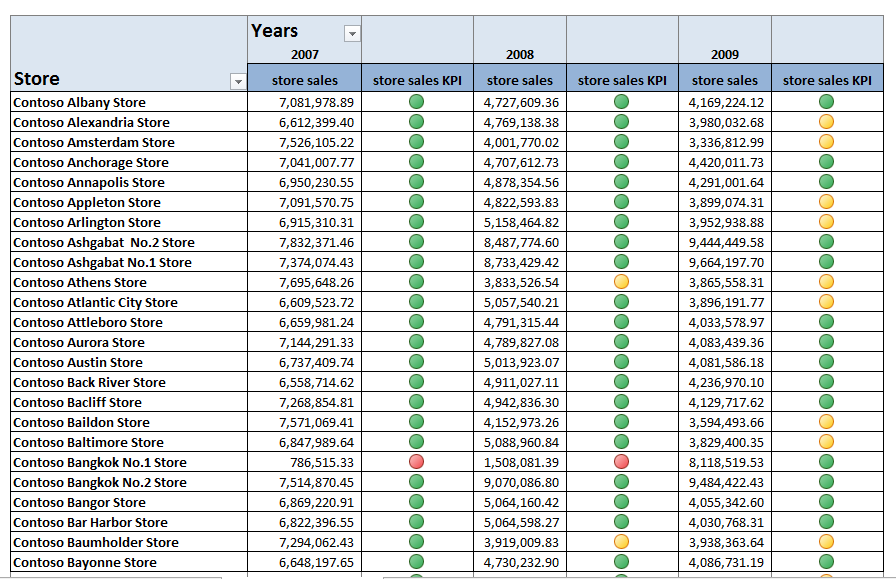Click the 2008 red KPI icon for Bangkok No.1 Store

pyautogui.click(x=621, y=462)
